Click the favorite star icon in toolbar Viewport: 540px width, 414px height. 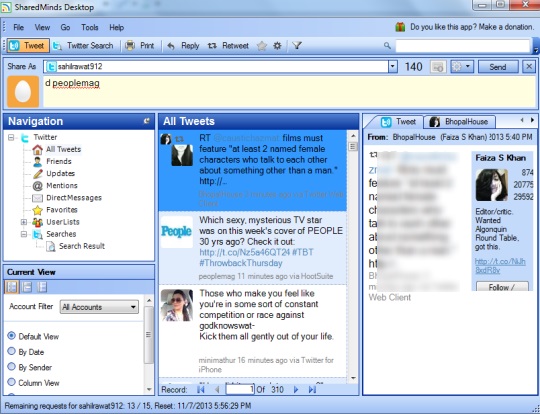tap(262, 45)
